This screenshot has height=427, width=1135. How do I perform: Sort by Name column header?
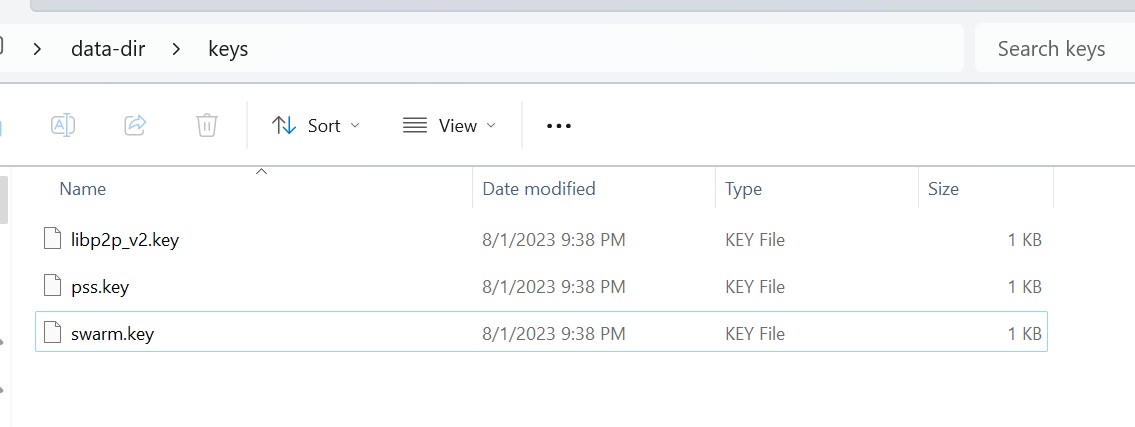[83, 189]
